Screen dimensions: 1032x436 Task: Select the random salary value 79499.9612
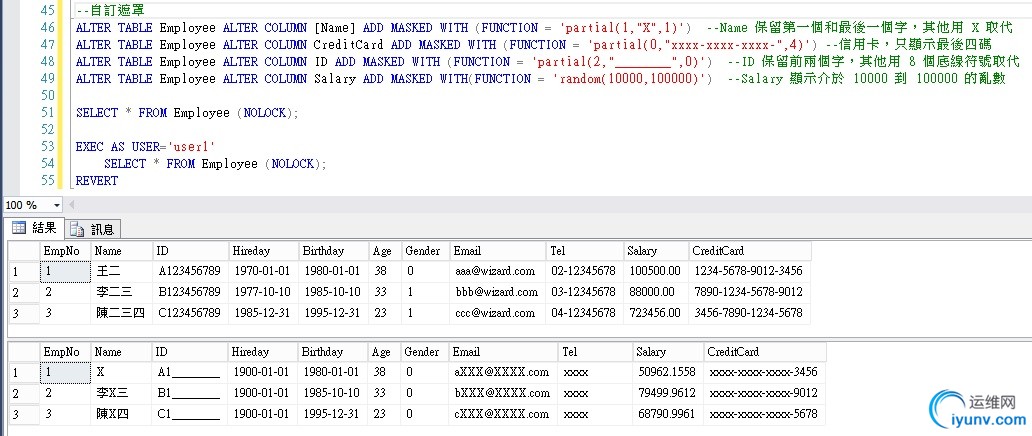tap(667, 393)
